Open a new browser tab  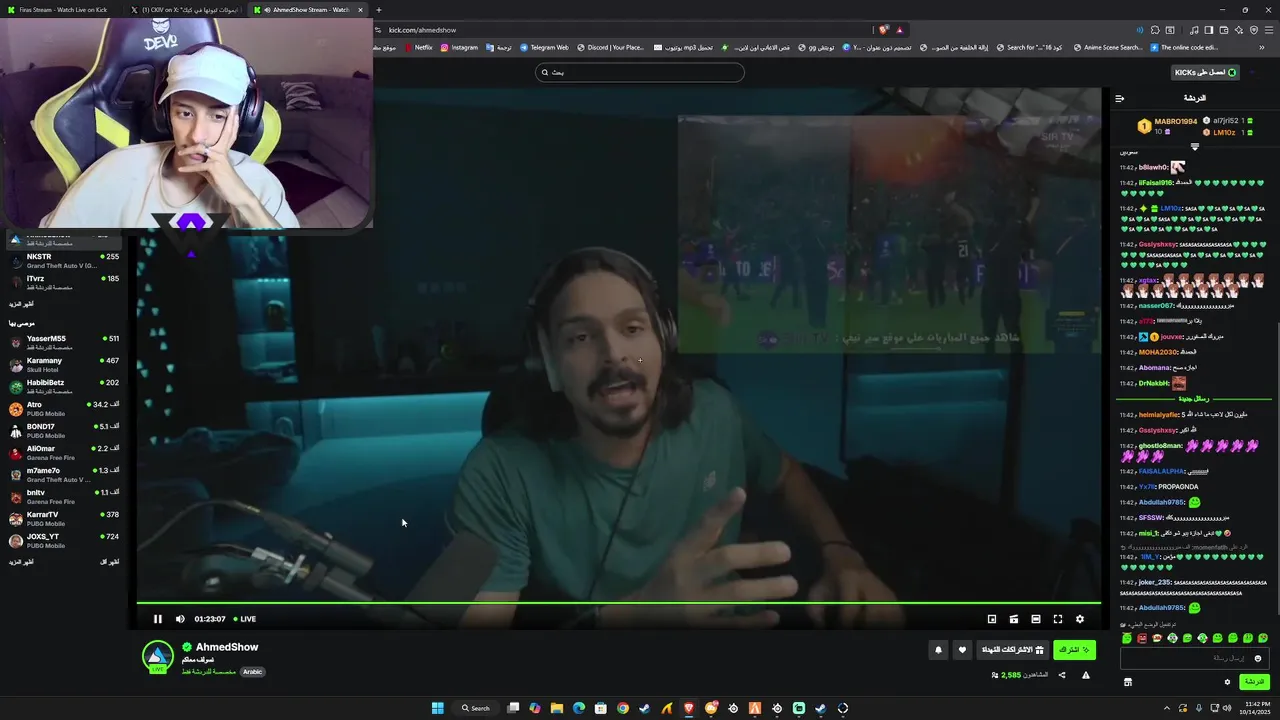[x=378, y=10]
